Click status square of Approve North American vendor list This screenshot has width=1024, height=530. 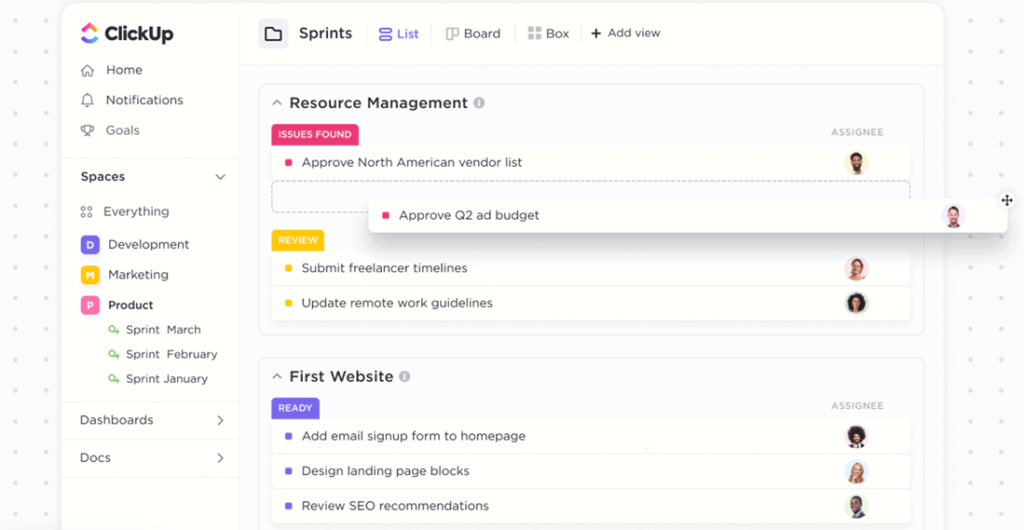289,163
